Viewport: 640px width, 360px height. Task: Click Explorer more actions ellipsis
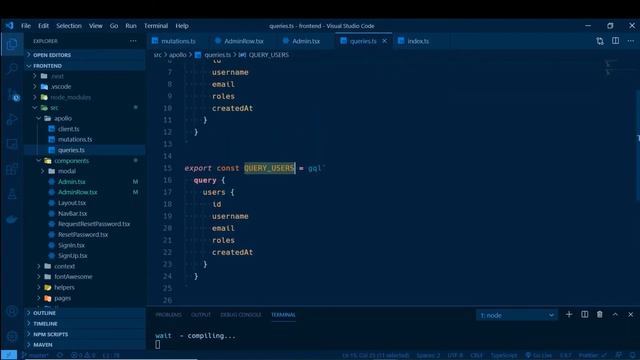133,41
